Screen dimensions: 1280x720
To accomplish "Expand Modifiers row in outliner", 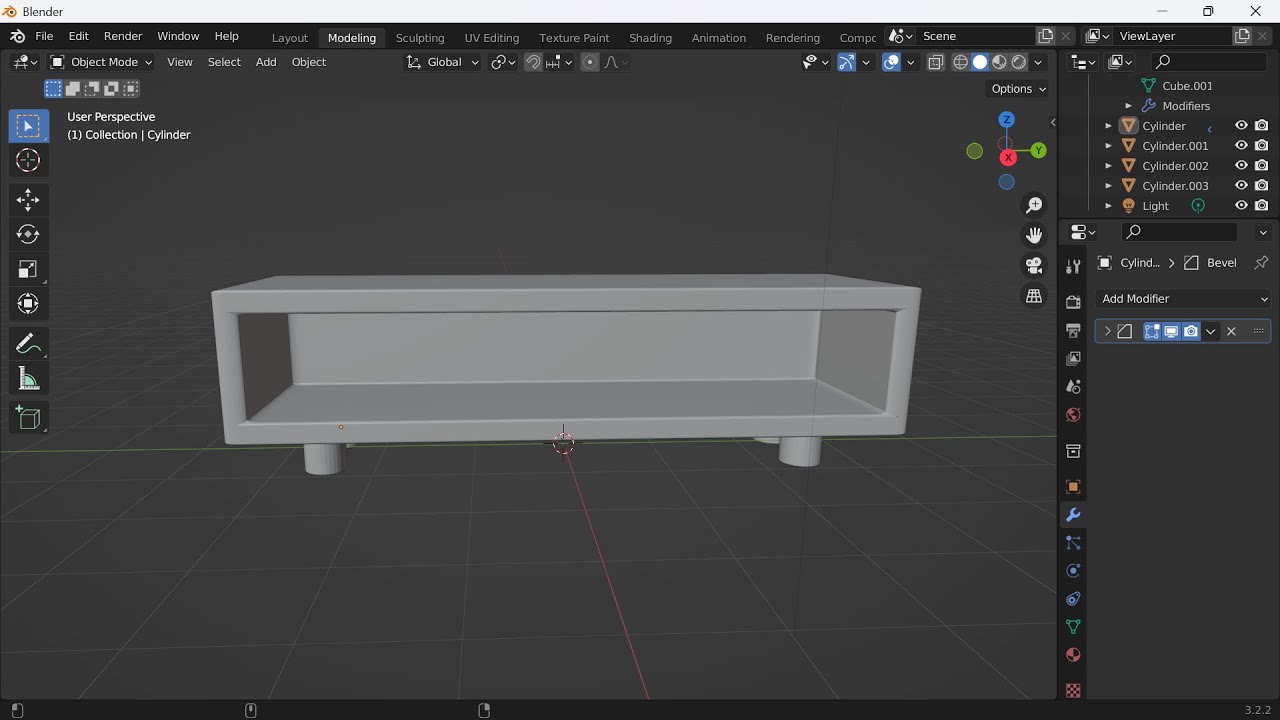I will (1128, 106).
